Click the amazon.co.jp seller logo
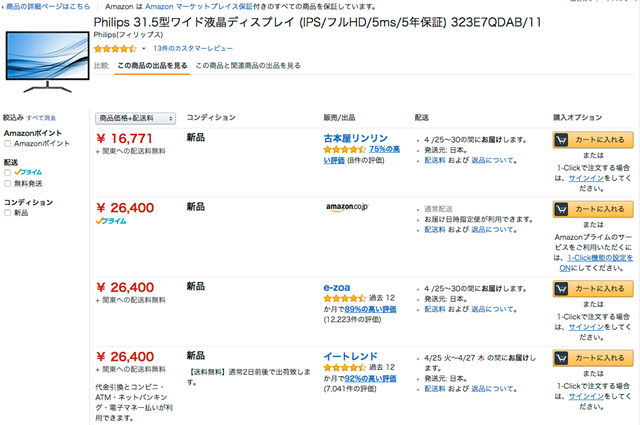Viewport: 640px width, 425px height. pos(347,208)
